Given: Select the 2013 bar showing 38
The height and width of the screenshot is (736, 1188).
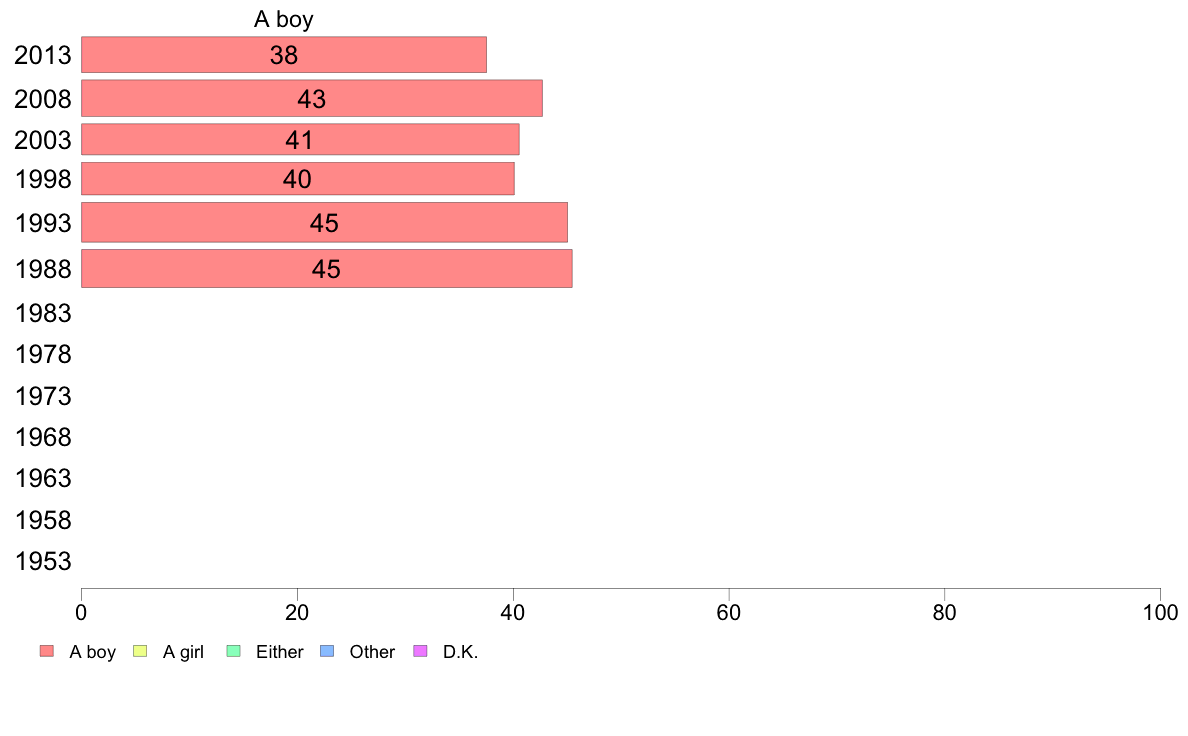Looking at the screenshot, I should coord(283,55).
